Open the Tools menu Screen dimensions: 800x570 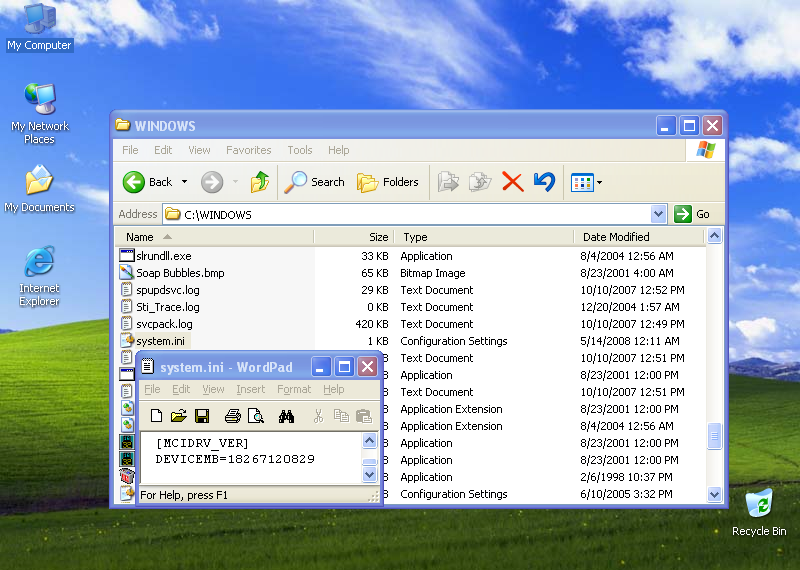point(299,150)
